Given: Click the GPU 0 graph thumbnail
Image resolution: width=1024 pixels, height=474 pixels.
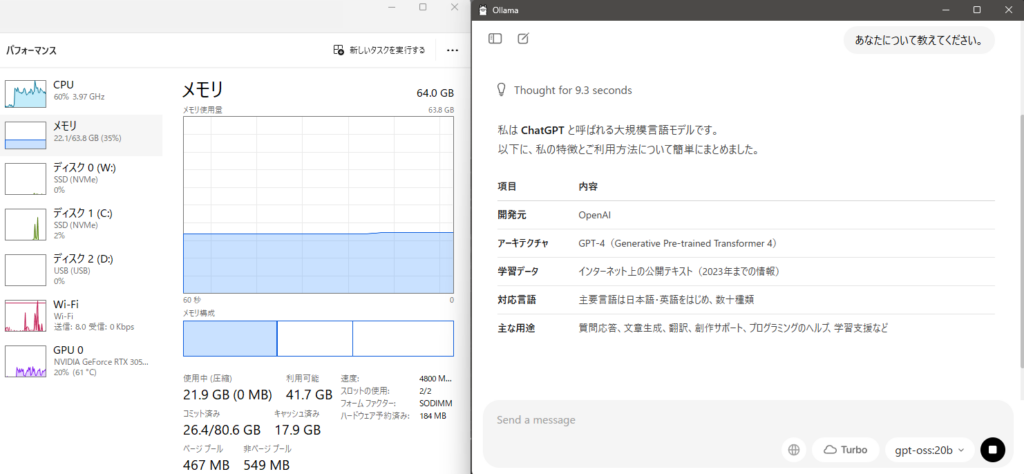Looking at the screenshot, I should click(x=25, y=361).
